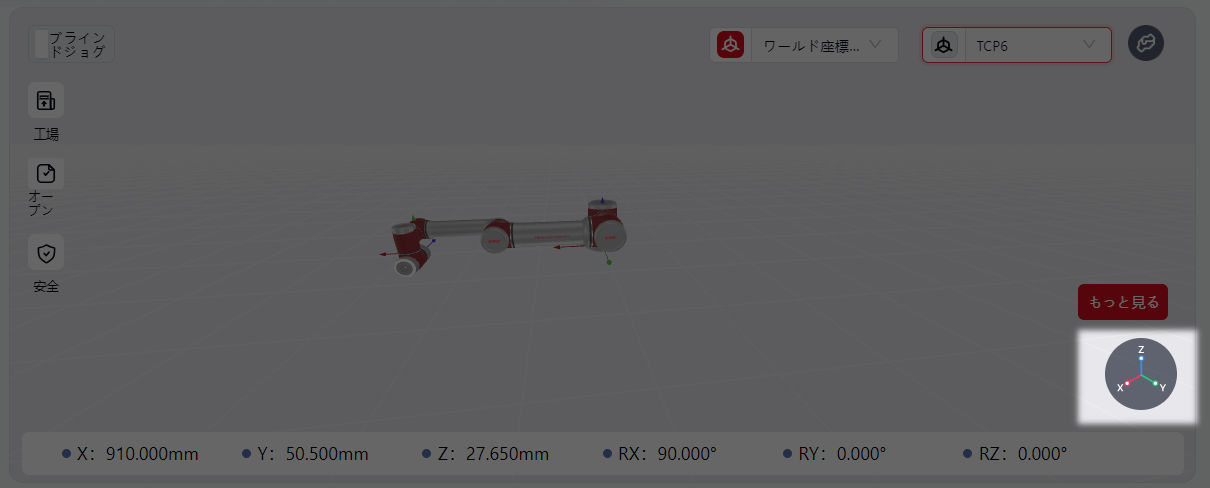
Task: Click the TCP tool icon beside TCP6
Action: 943,45
